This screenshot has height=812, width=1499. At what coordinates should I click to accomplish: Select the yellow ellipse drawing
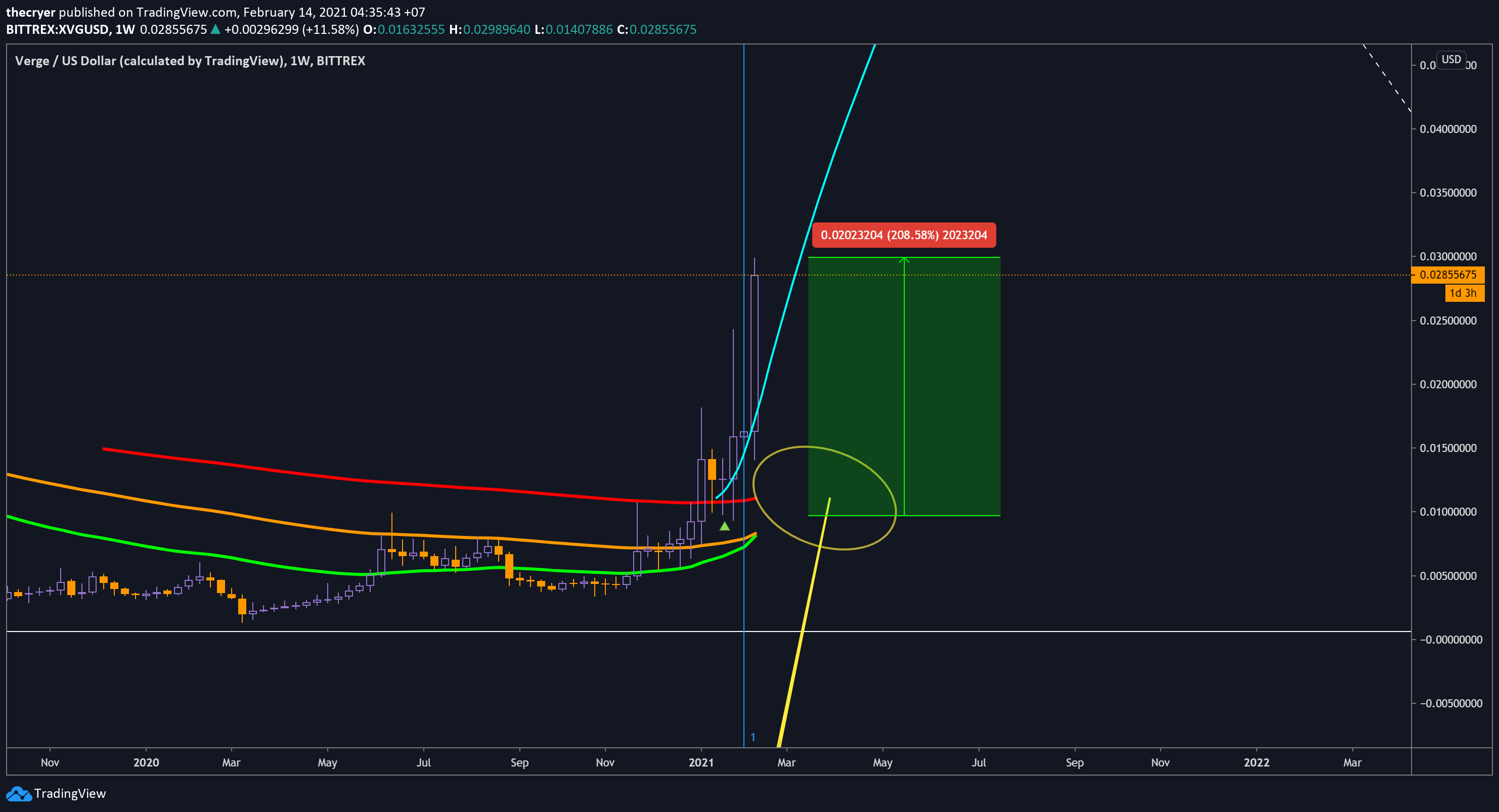(825, 498)
